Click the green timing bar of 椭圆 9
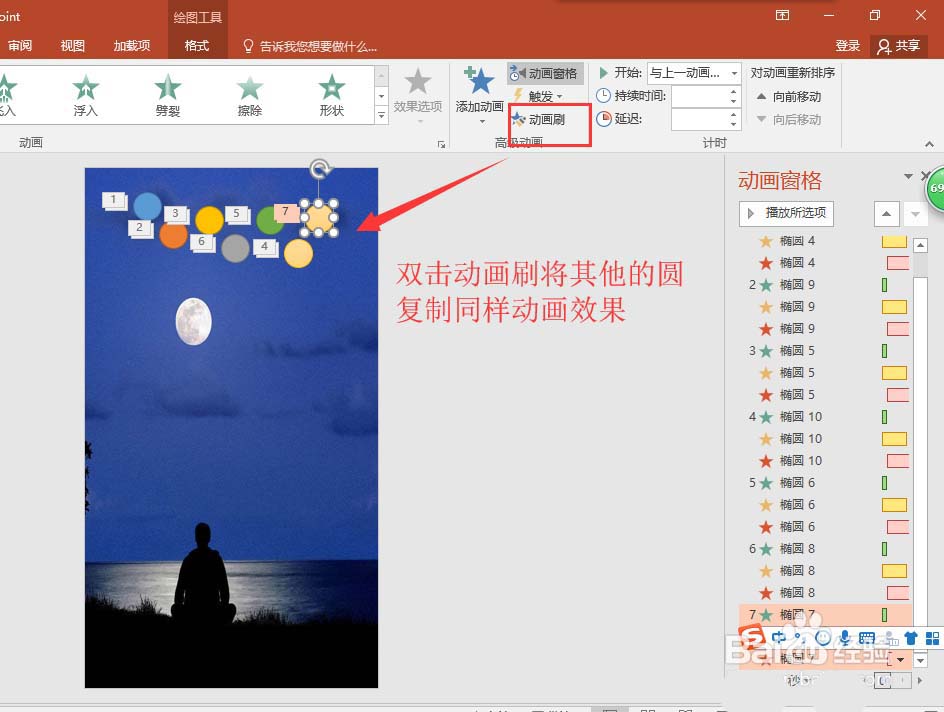 coord(884,285)
